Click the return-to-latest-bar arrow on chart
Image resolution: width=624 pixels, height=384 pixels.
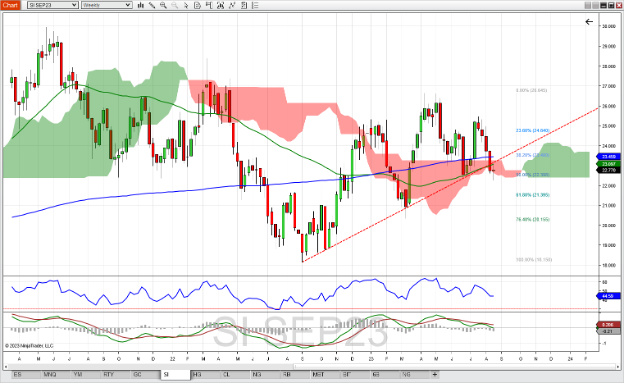pyautogui.click(x=589, y=22)
